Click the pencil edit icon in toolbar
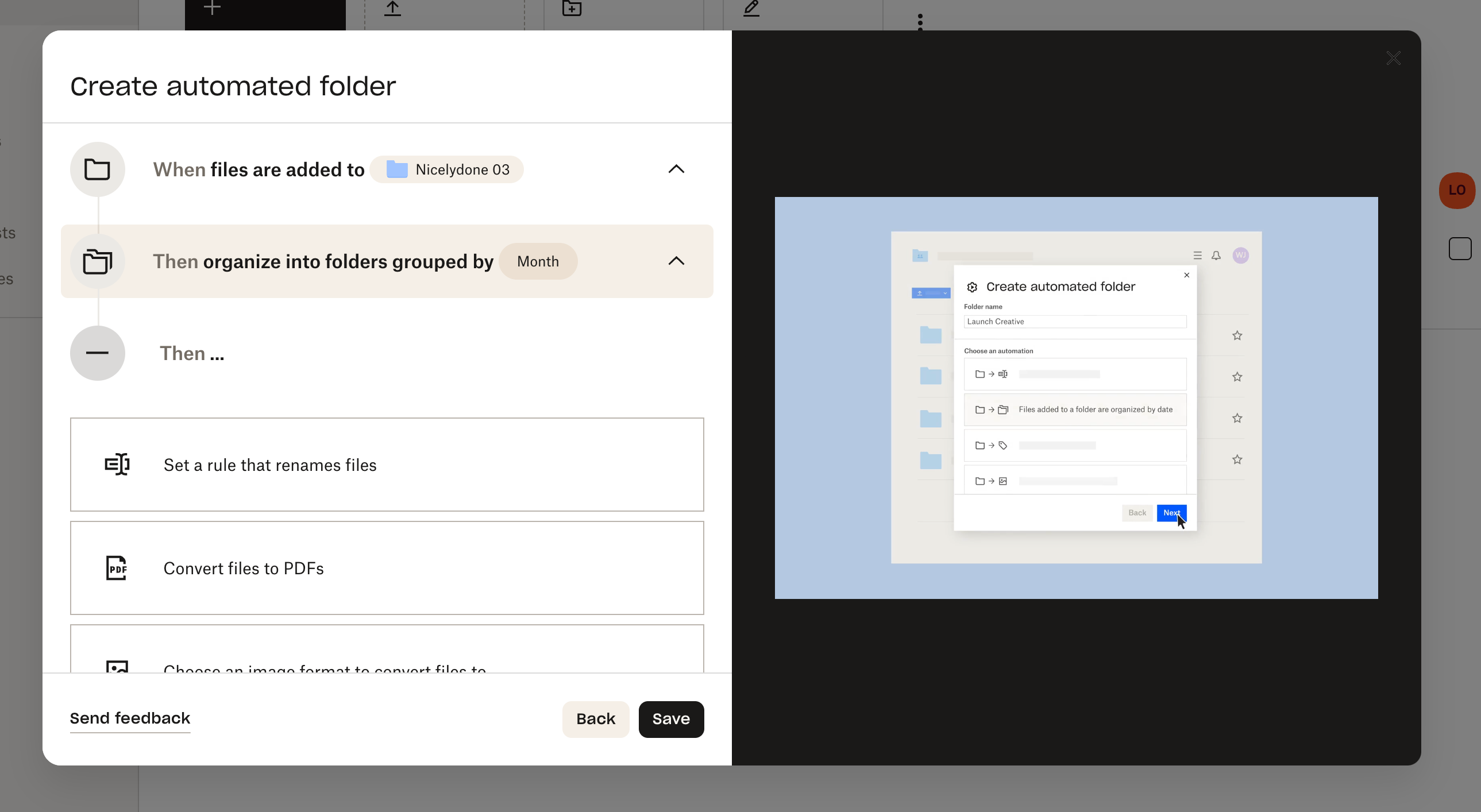 point(751,8)
